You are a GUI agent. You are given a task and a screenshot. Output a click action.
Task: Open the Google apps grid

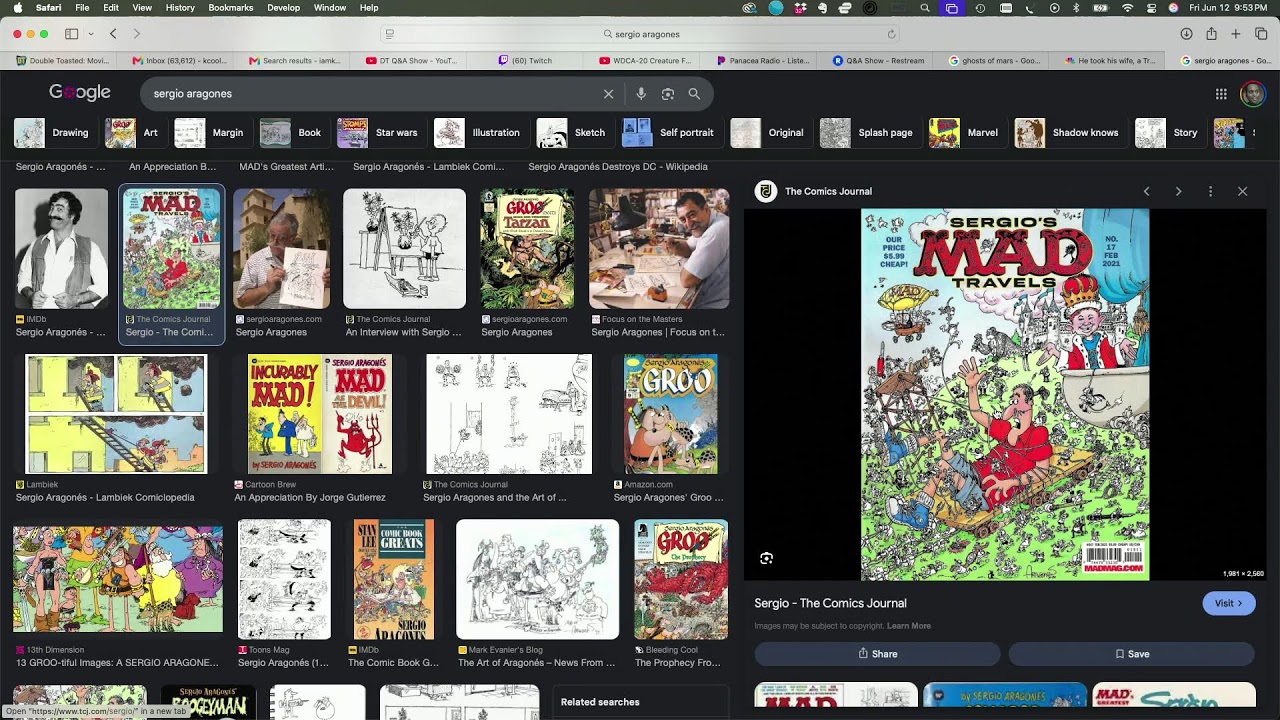(1221, 94)
